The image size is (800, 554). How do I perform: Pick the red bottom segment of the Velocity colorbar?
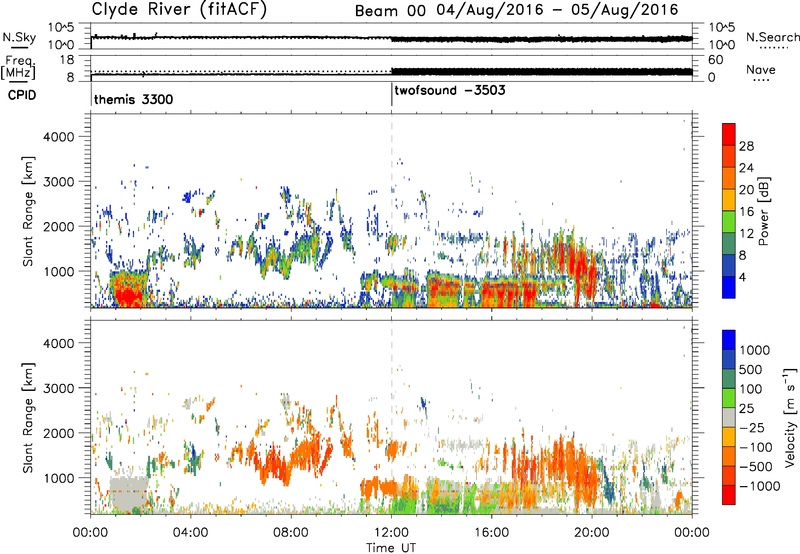(x=729, y=495)
